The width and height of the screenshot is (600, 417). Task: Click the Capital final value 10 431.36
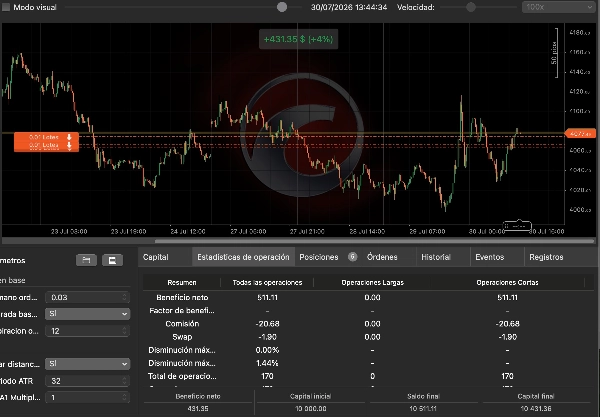coord(536,409)
